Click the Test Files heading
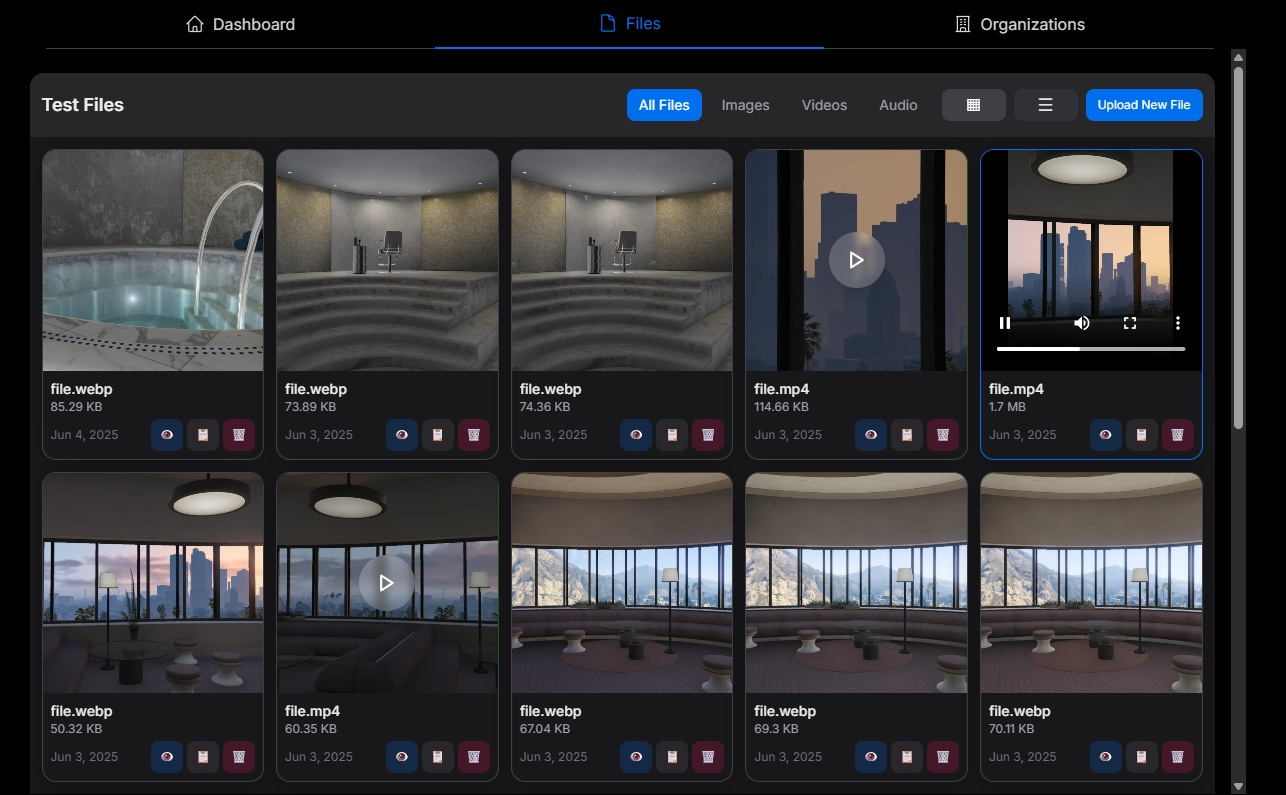The image size is (1286, 795). pos(83,105)
